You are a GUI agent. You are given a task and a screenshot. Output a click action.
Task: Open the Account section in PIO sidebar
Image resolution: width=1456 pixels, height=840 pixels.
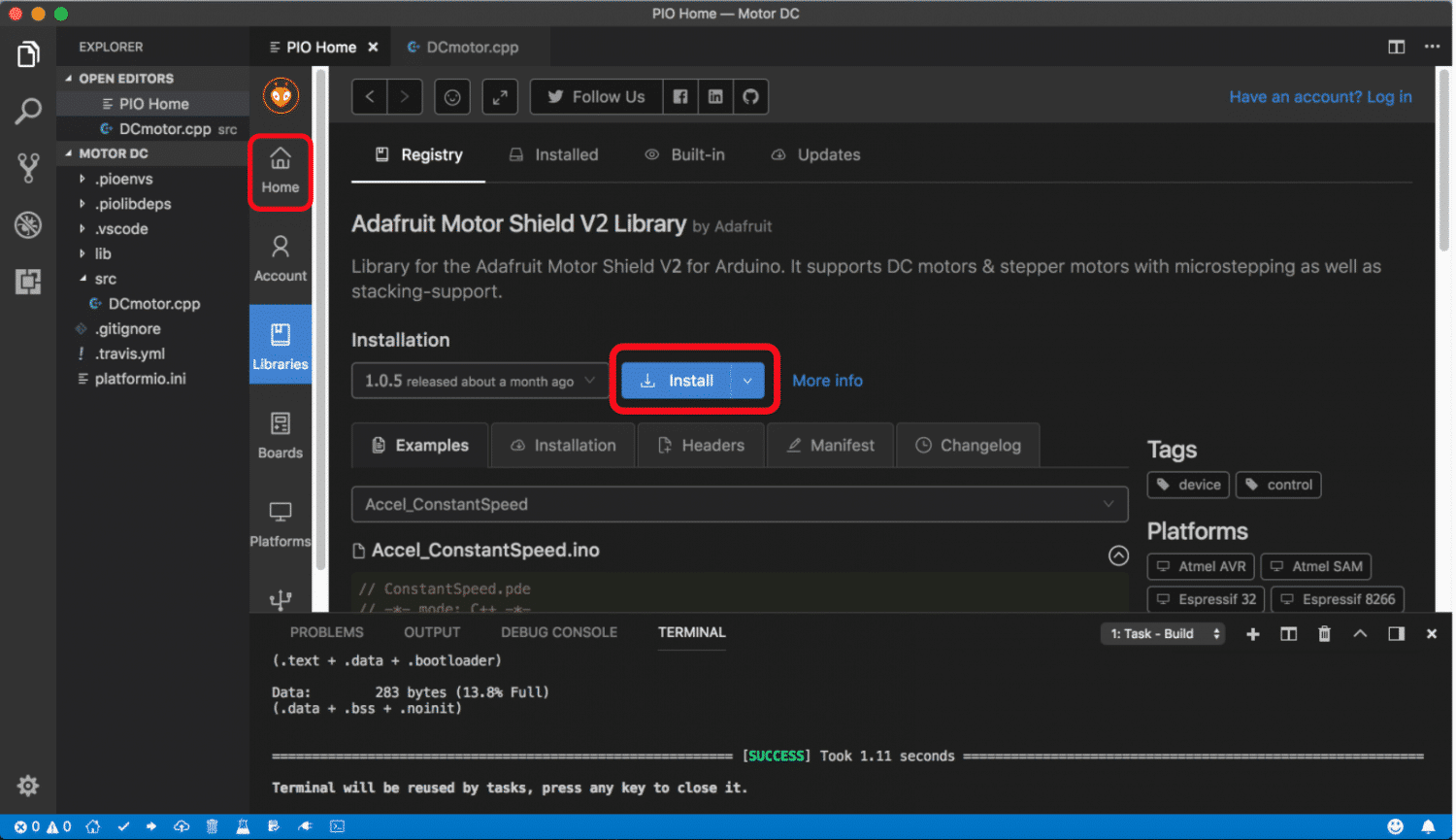click(x=281, y=259)
